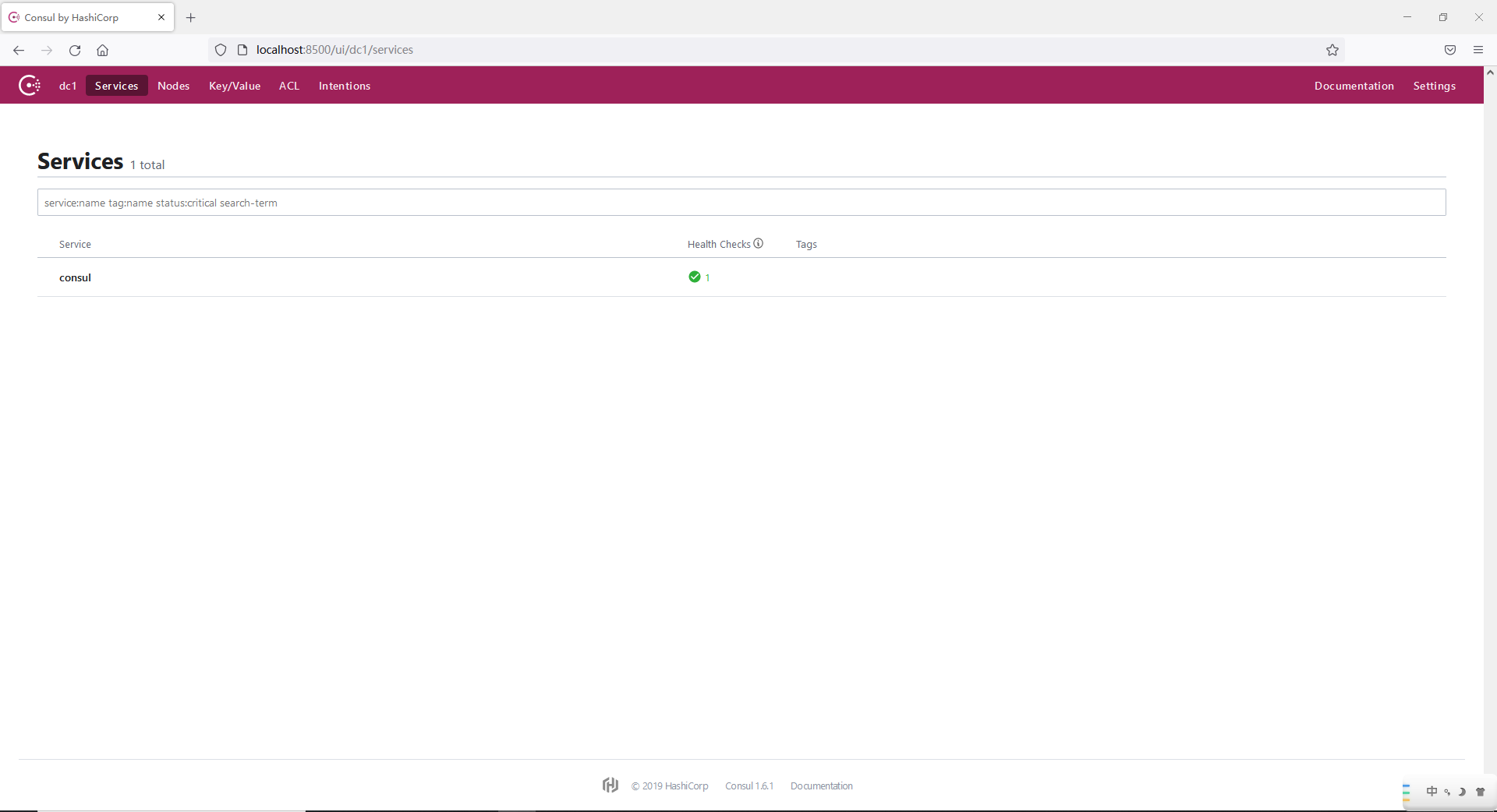Click the tracking protection shield icon
The width and height of the screenshot is (1497, 812).
pos(221,50)
